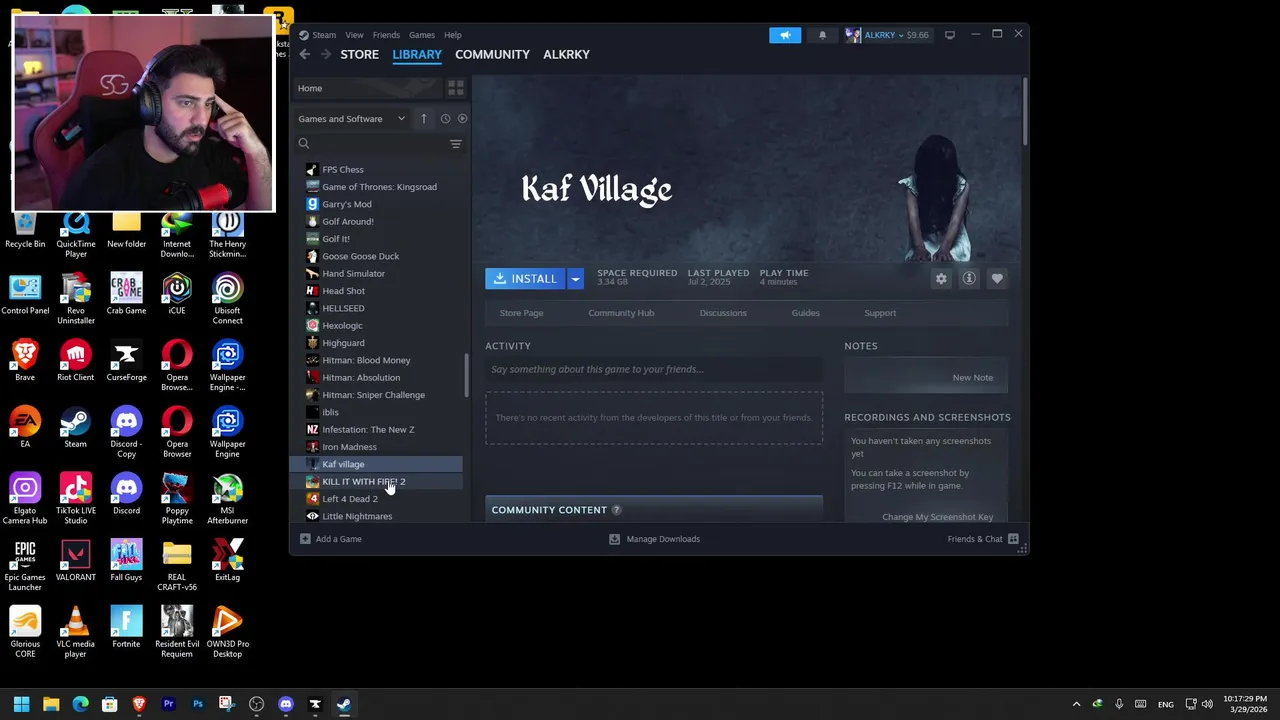Click Community Content help question mark
Screen dimensions: 1280x720
click(616, 510)
